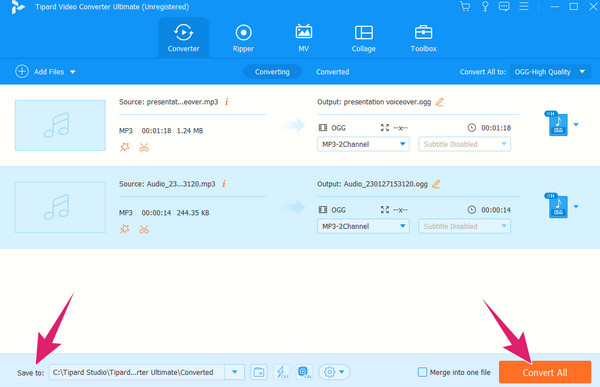The width and height of the screenshot is (600, 387).
Task: Open audio track dropdown for presentation voiceover
Action: [x=363, y=144]
